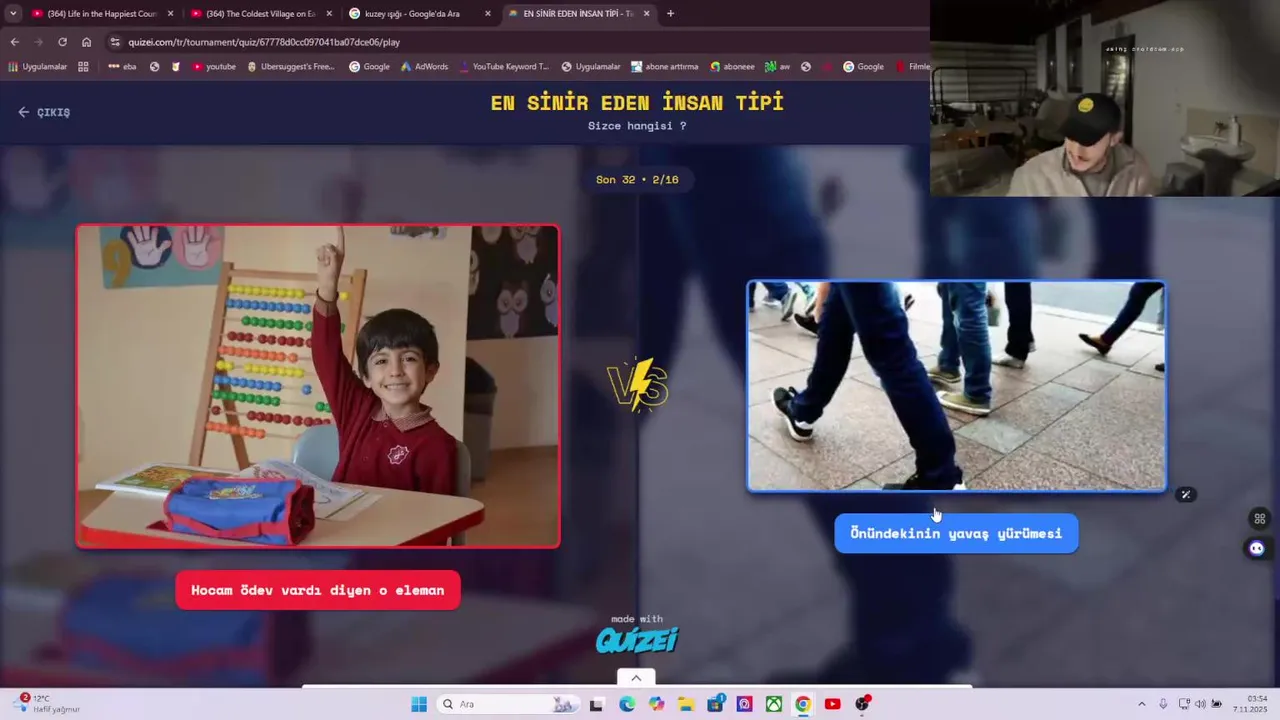Click the taskbar Ara search box
The height and width of the screenshot is (720, 1280).
coord(508,704)
